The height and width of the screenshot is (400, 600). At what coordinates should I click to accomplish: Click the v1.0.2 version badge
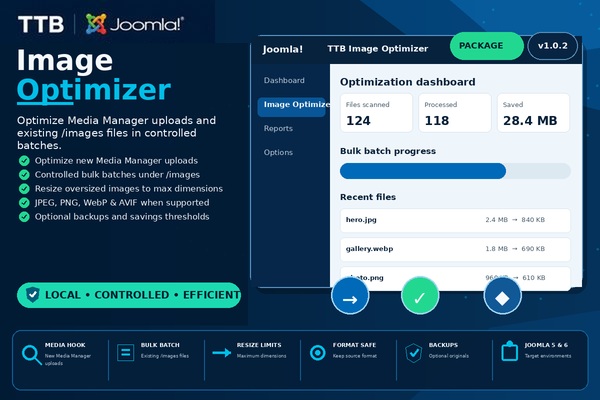click(x=553, y=46)
